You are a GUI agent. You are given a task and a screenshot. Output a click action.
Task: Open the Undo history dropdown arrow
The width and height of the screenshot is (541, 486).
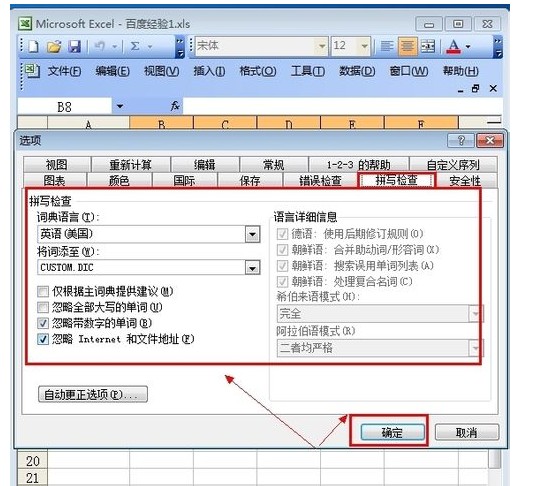click(115, 46)
